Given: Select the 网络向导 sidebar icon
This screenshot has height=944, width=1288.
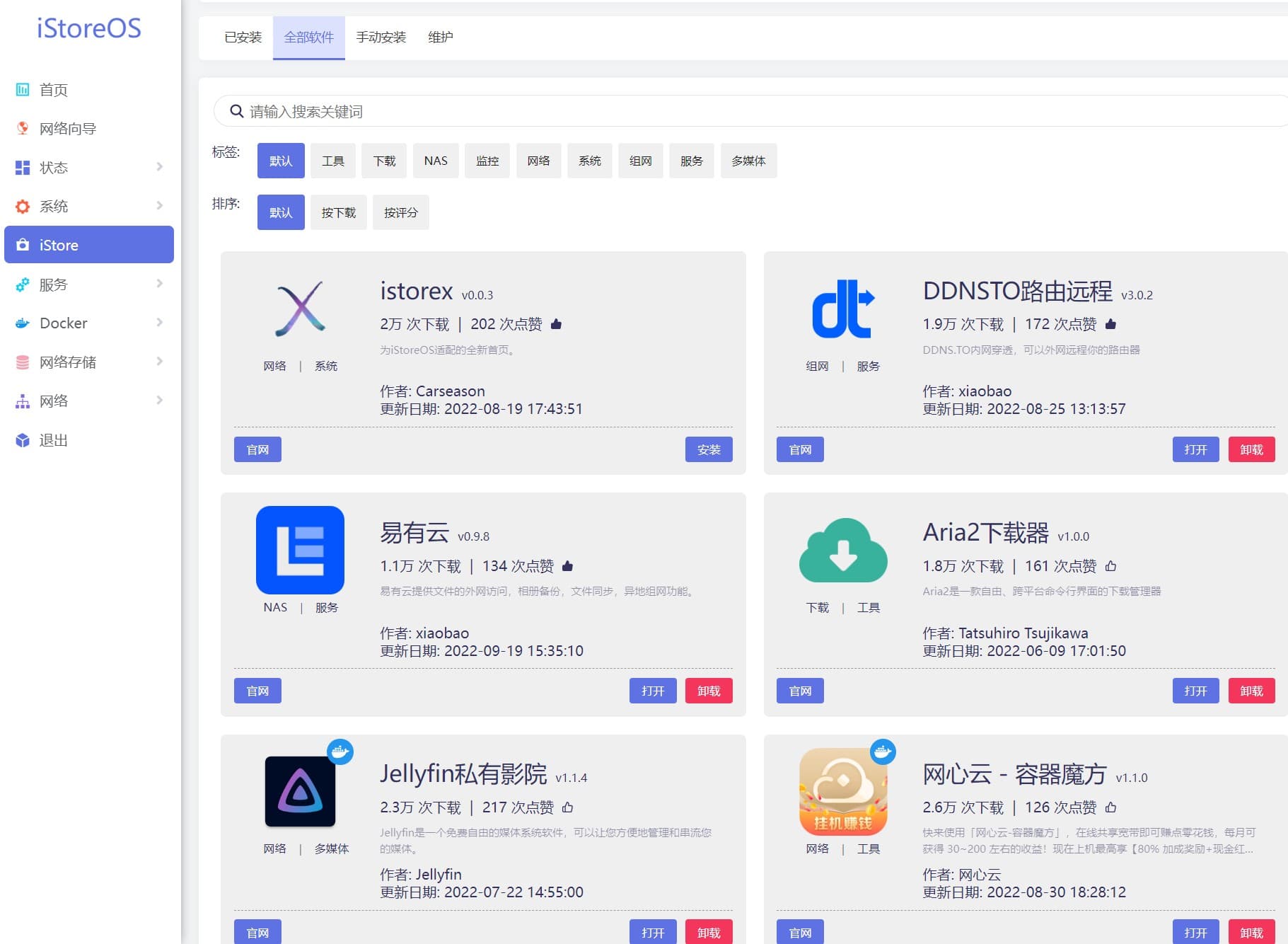Looking at the screenshot, I should [22, 128].
